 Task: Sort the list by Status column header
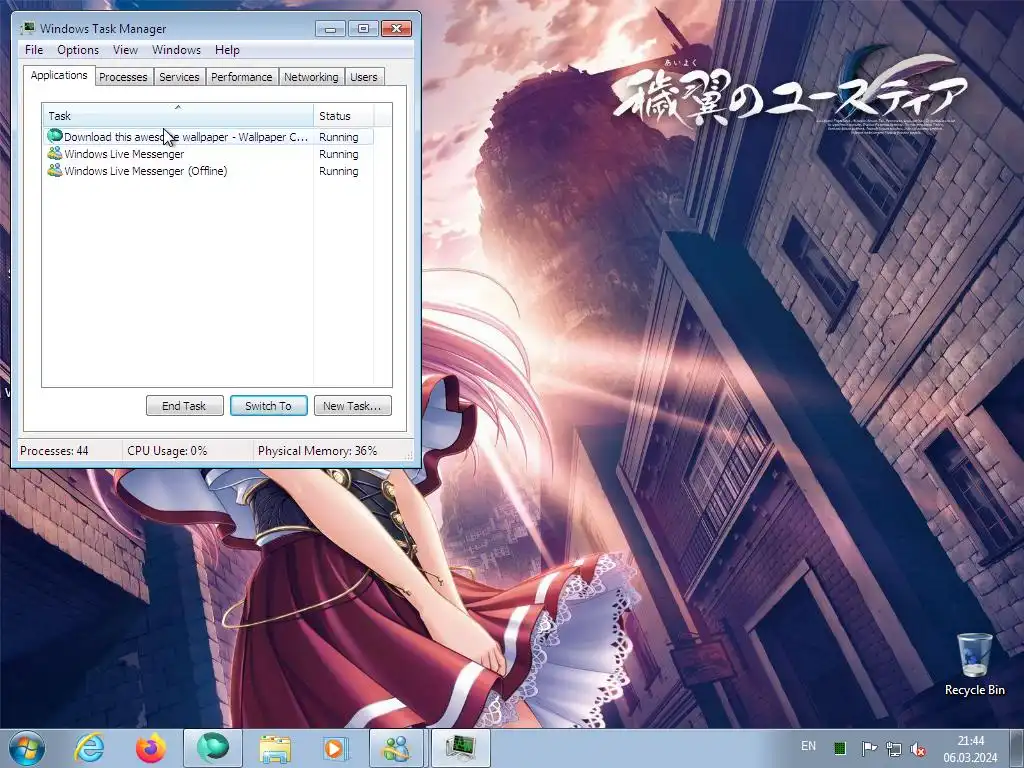pyautogui.click(x=344, y=116)
